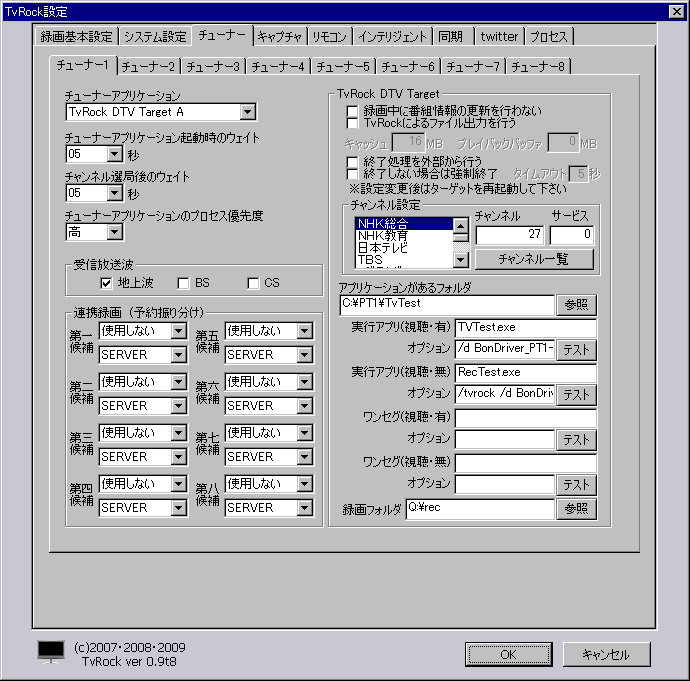The image size is (690, 681).
Task: Check 終了しない場合は強制終了 option
Action: [352, 174]
